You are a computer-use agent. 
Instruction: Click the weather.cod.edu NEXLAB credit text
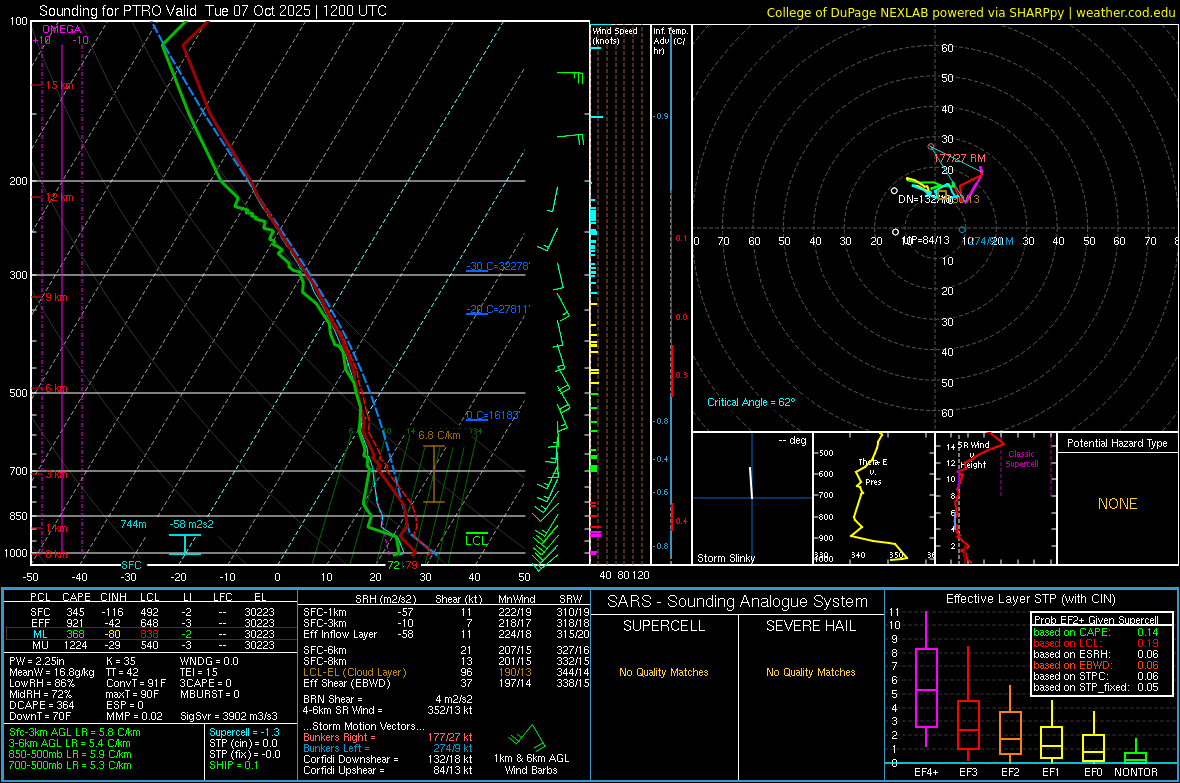pos(970,12)
